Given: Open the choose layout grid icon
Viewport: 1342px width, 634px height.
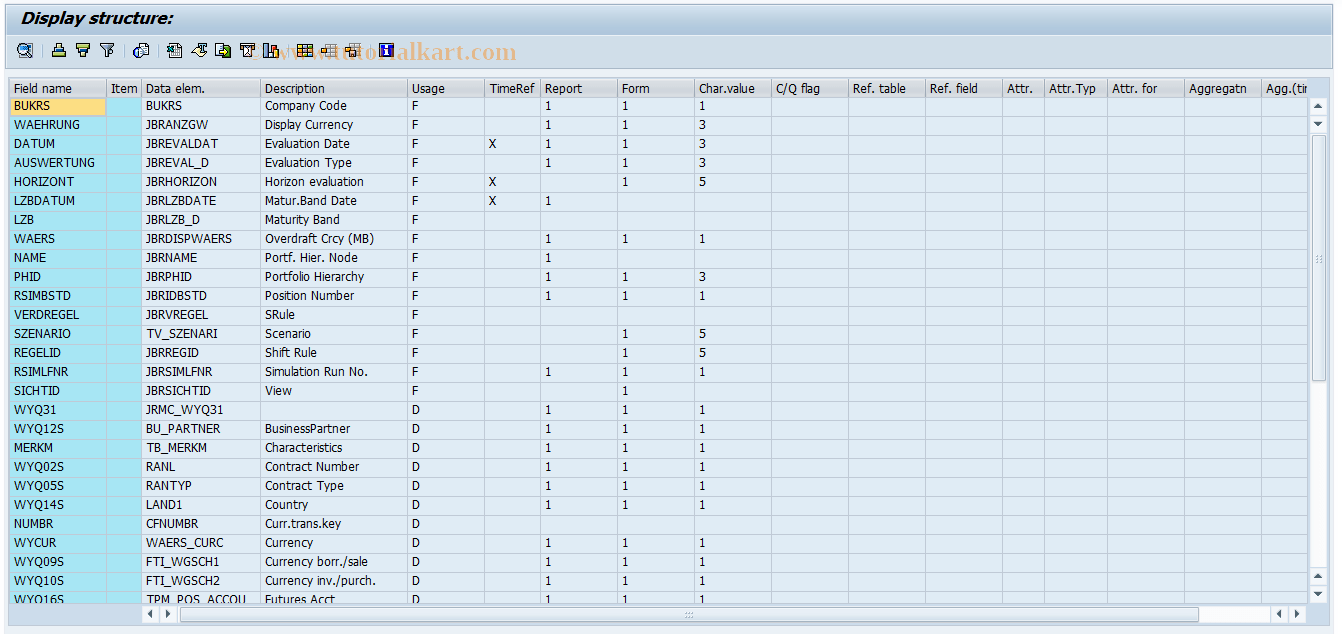Looking at the screenshot, I should [304, 50].
